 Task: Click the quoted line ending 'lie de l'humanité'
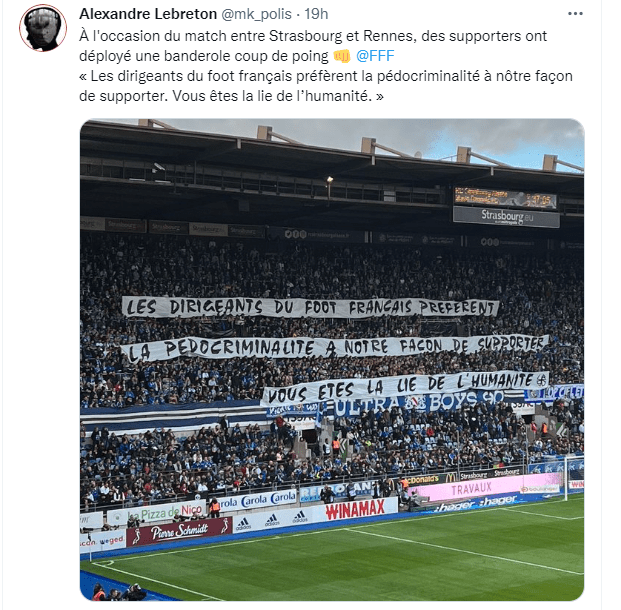tap(326, 86)
